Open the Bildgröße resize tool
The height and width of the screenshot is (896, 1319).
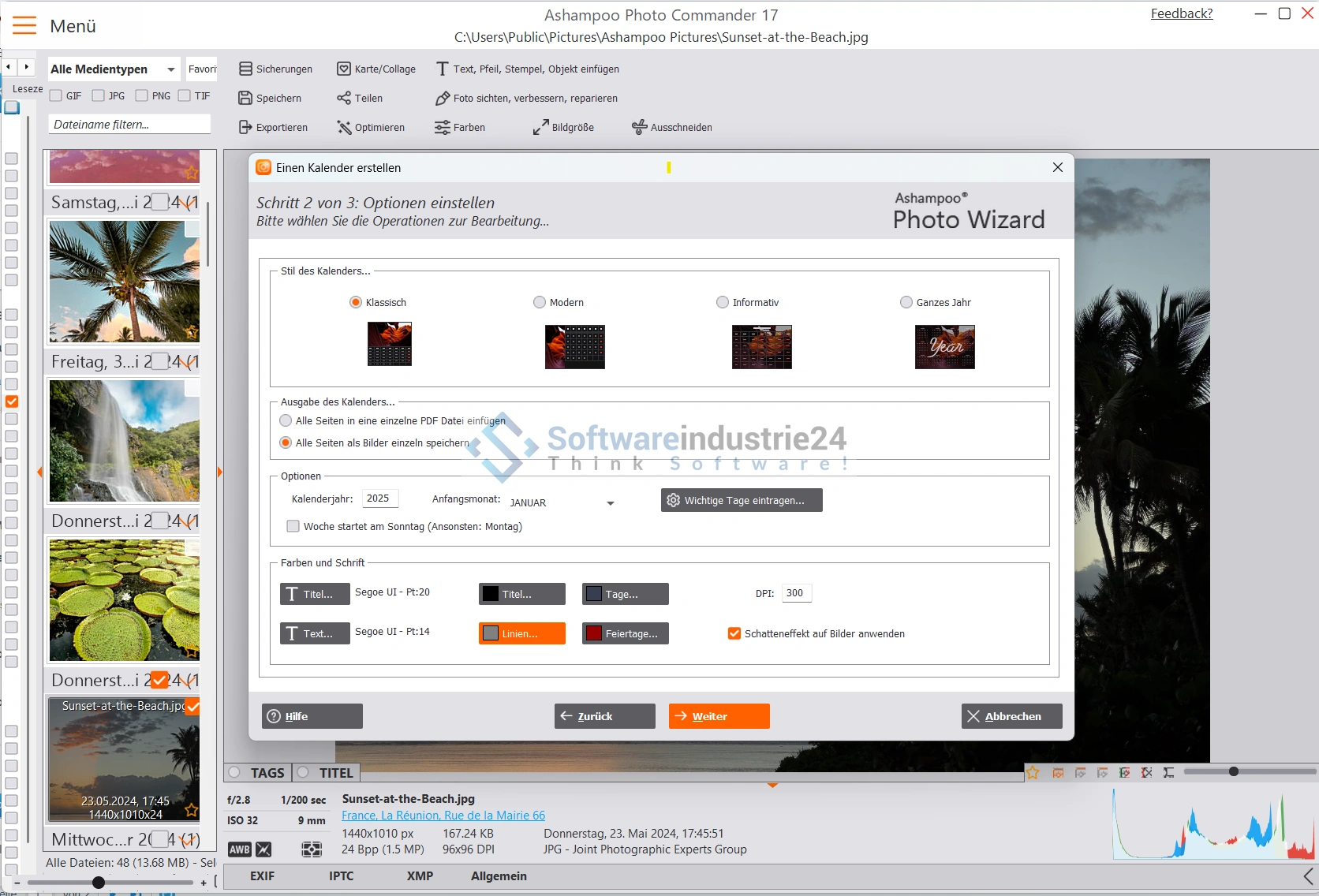[x=541, y=128]
